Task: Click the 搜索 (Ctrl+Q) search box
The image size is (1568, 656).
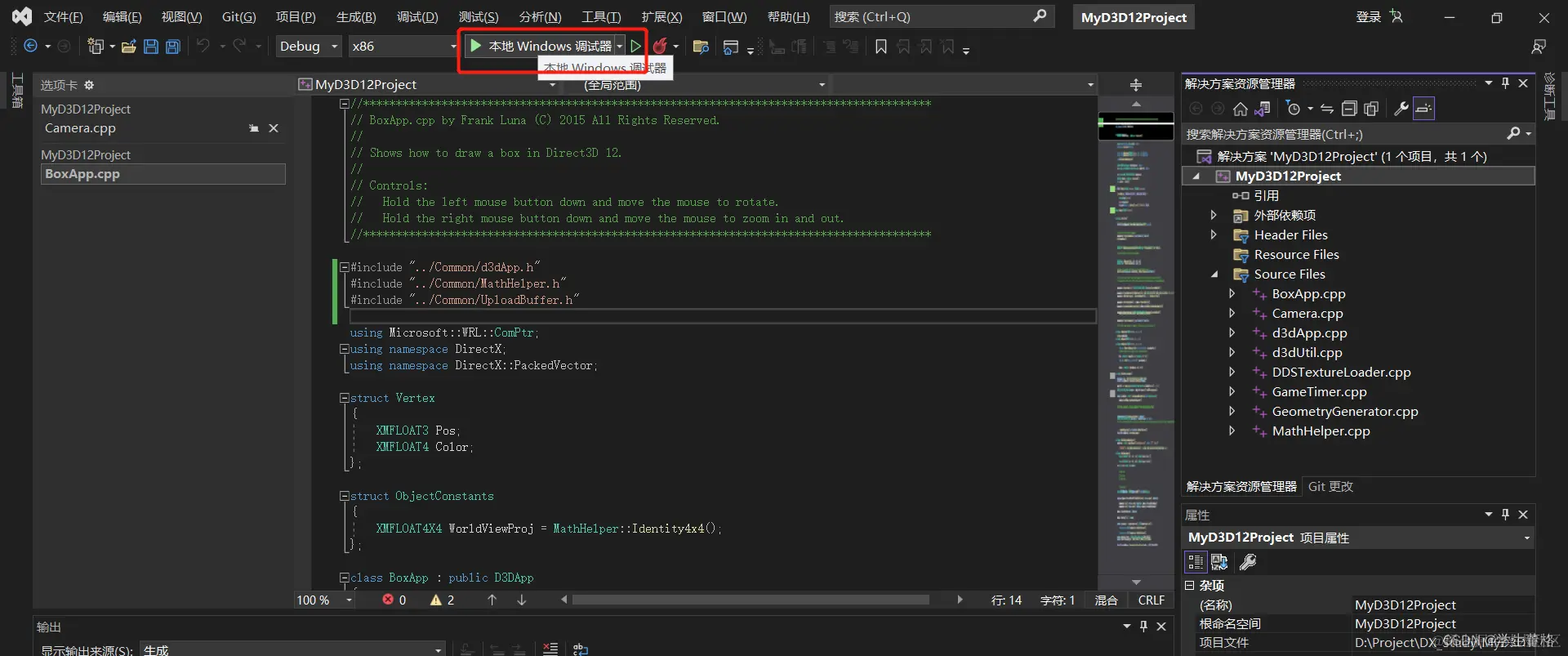Action: pyautogui.click(x=941, y=16)
